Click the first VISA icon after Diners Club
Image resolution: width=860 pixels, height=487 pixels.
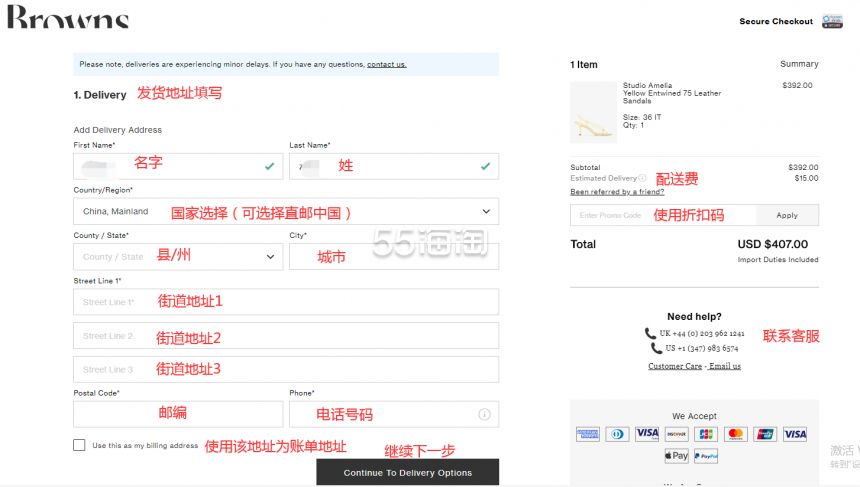647,434
